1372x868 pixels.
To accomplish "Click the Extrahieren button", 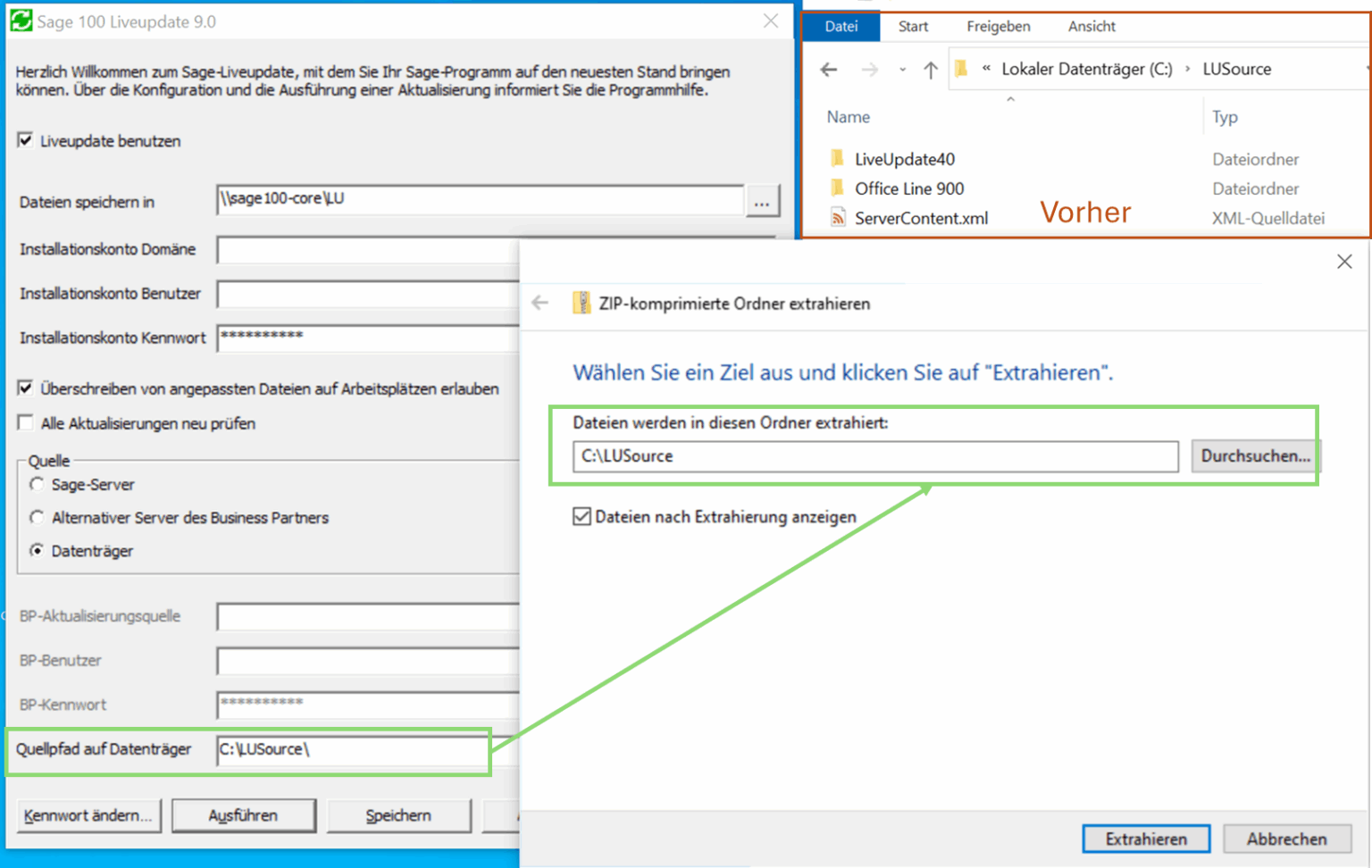I will (x=1146, y=839).
